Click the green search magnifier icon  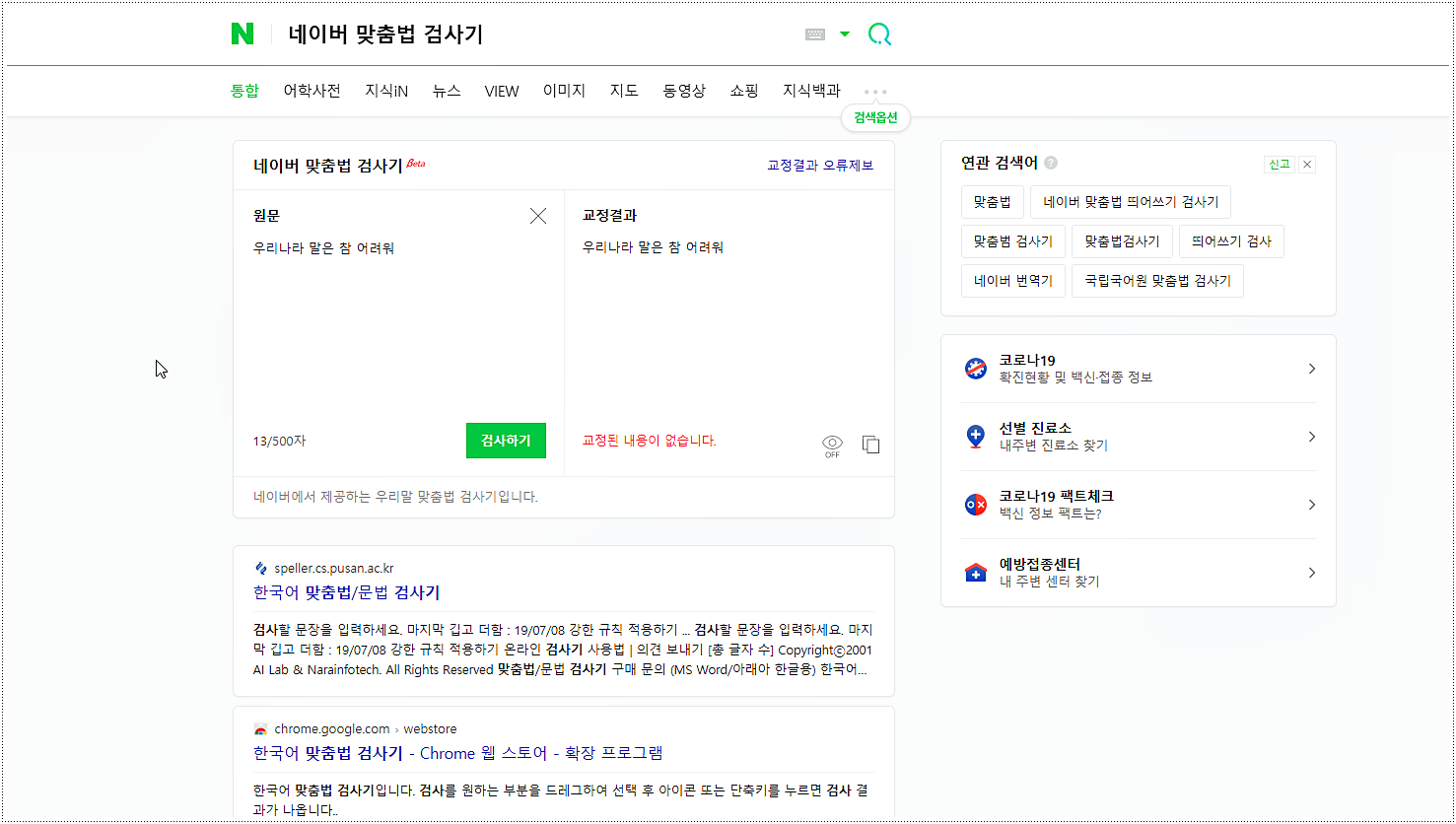[x=879, y=34]
